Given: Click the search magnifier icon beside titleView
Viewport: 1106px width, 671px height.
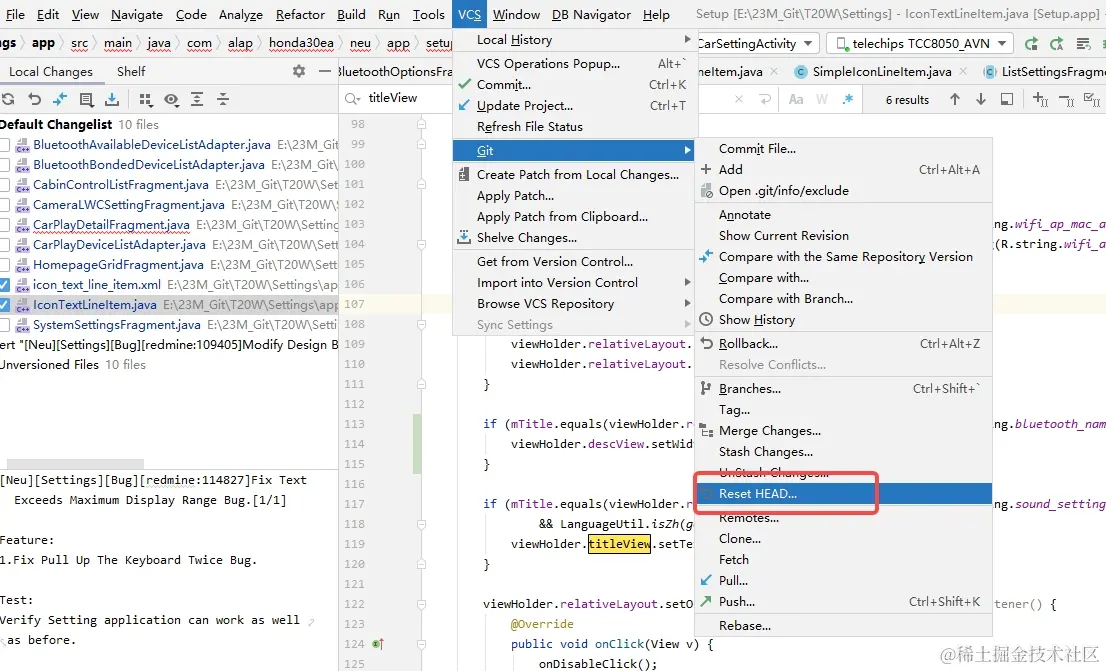Looking at the screenshot, I should (x=351, y=99).
